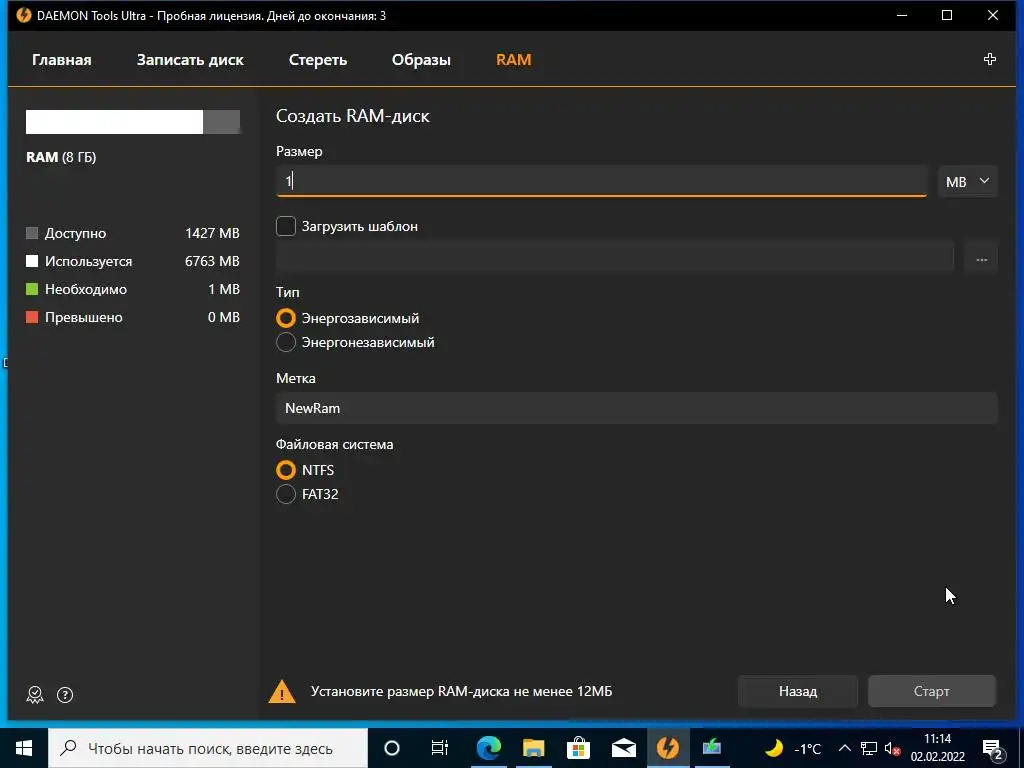Screen dimensions: 1024x768
Task: Click the 1427 MB available value
Action: 212,233
